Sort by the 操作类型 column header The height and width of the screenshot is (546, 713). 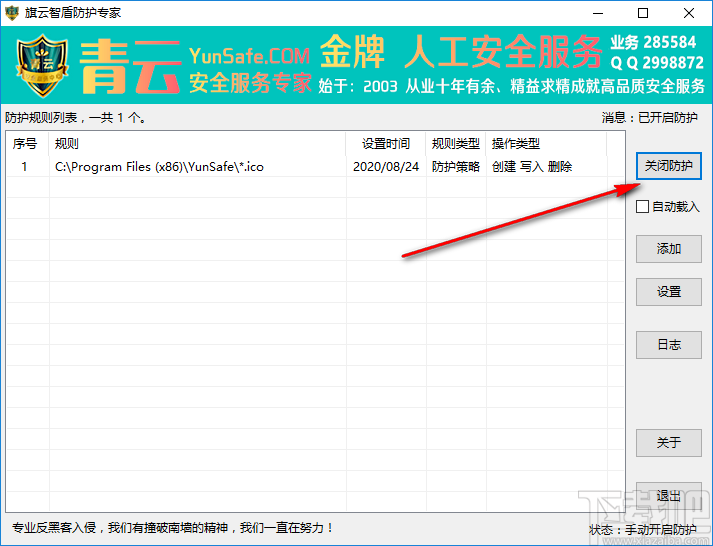[546, 144]
